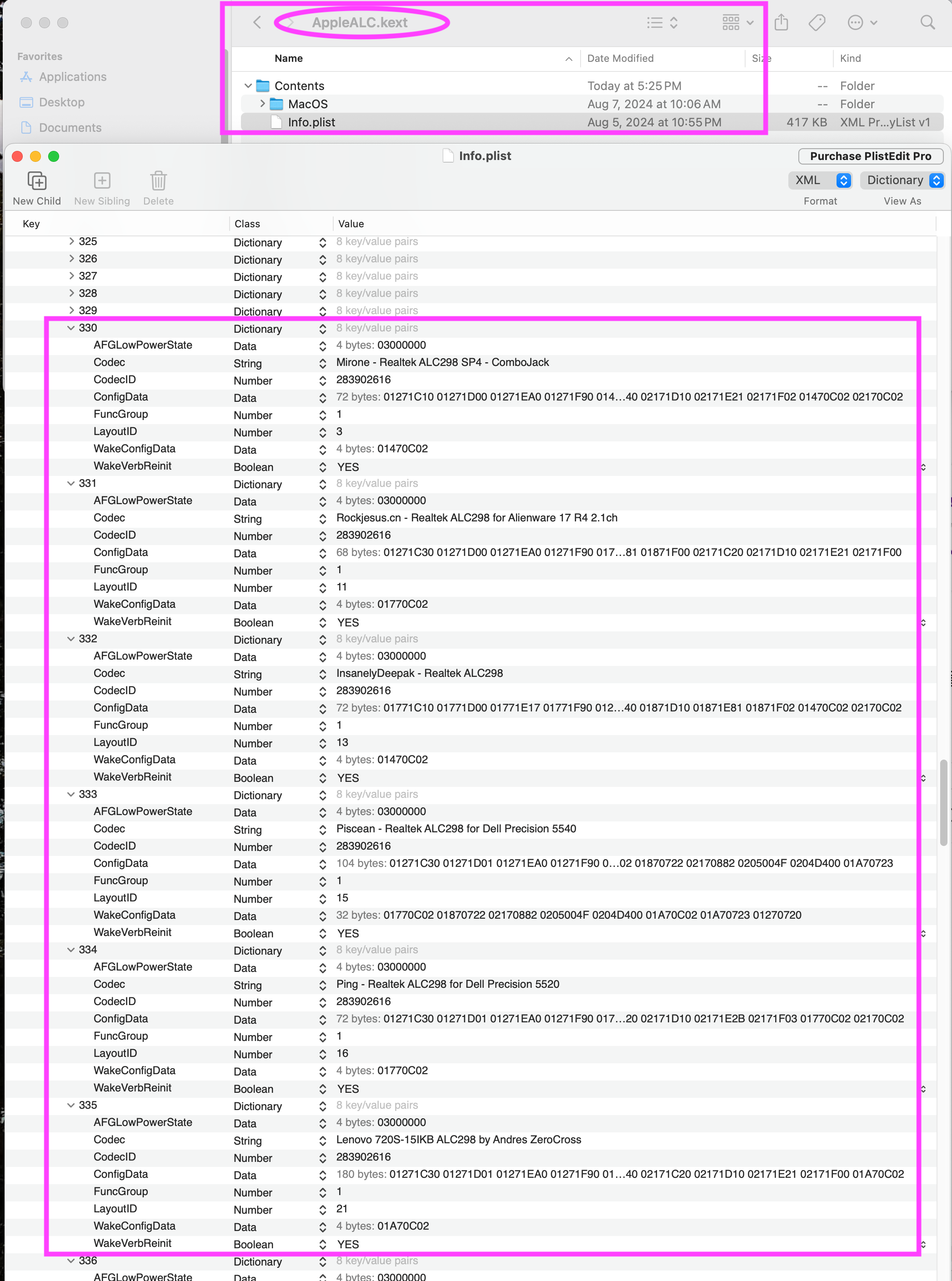The width and height of the screenshot is (952, 1281).
Task: Select LayoutID value 13 in entry 332
Action: 342,742
